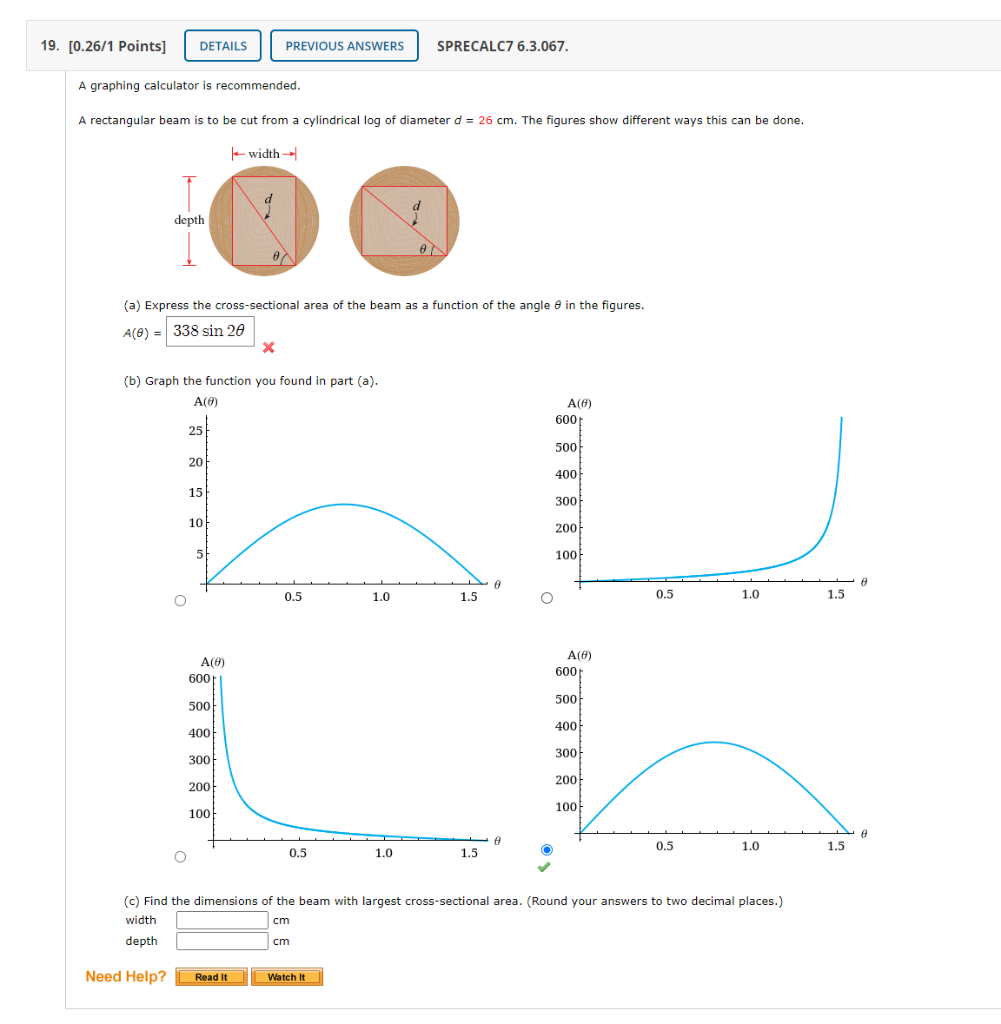Click the arch graph peaking above 300
Image resolution: width=1001 pixels, height=1024 pixels.
pyautogui.click(x=712, y=751)
